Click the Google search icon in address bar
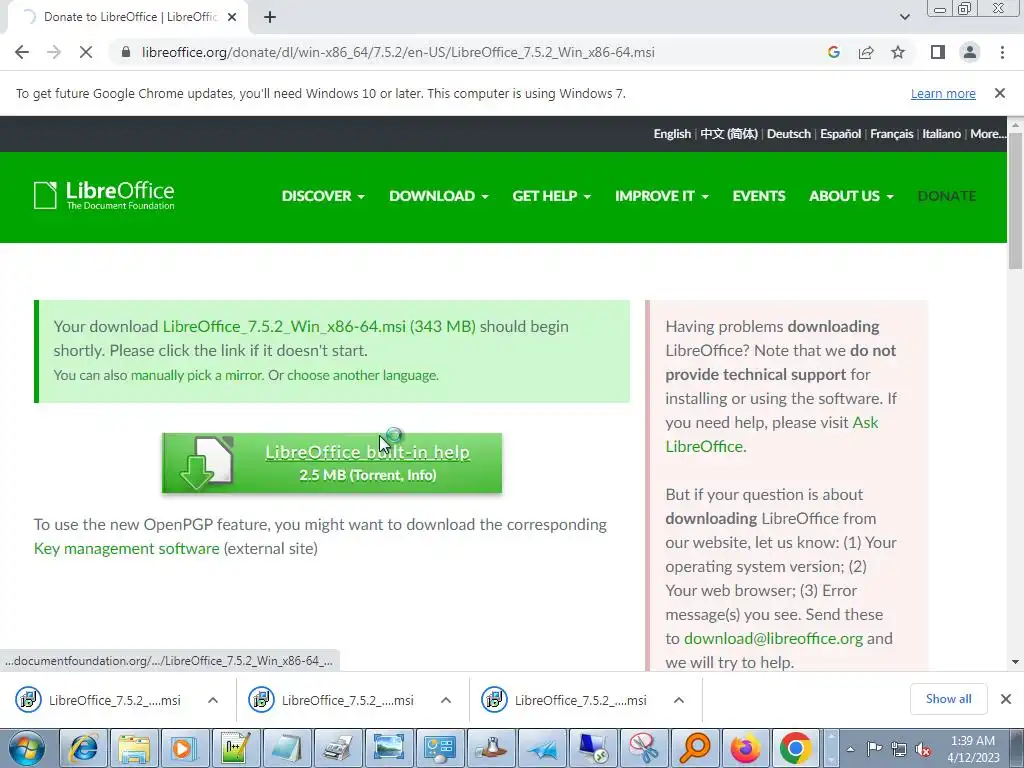Screen dimensions: 1024x768 (x=833, y=52)
